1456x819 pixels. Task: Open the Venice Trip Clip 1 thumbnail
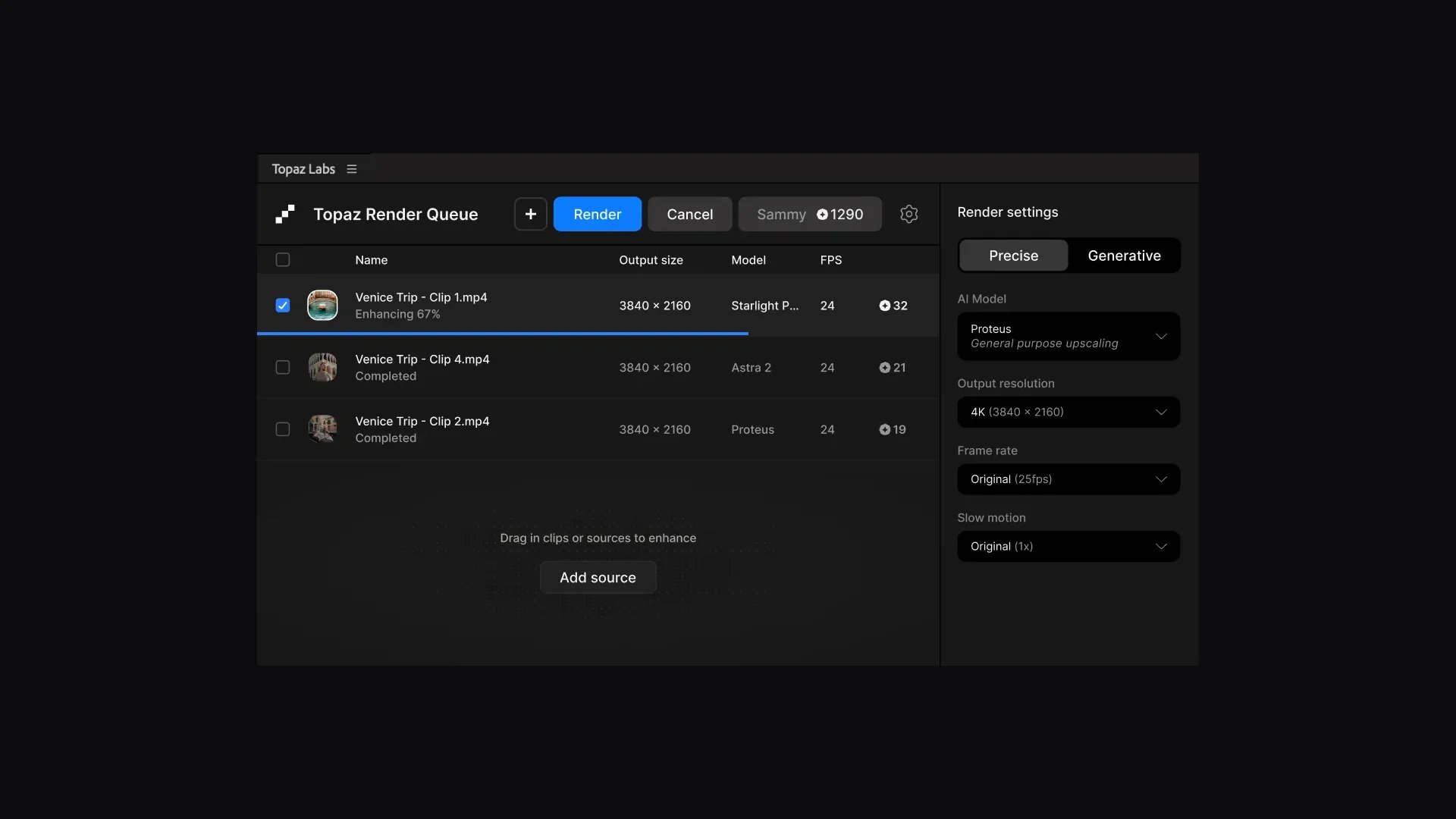322,306
